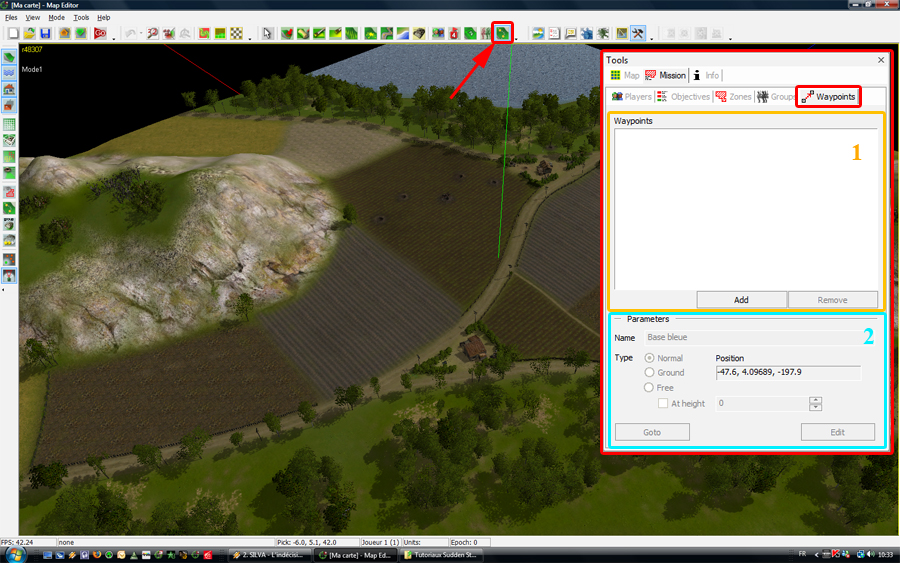Image resolution: width=900 pixels, height=563 pixels.
Task: Switch to the SILVA taskbar window
Action: [270, 555]
